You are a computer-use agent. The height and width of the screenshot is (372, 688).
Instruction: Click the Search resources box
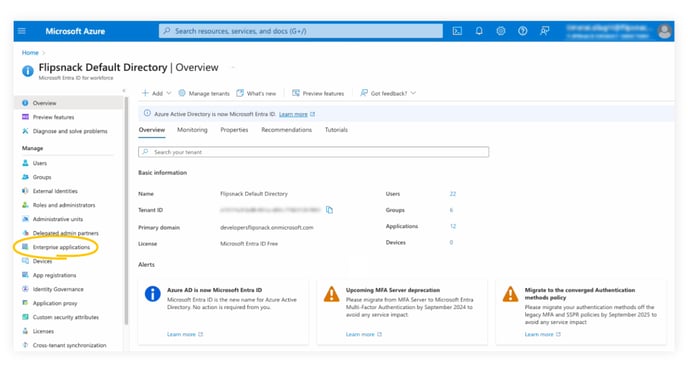[301, 31]
